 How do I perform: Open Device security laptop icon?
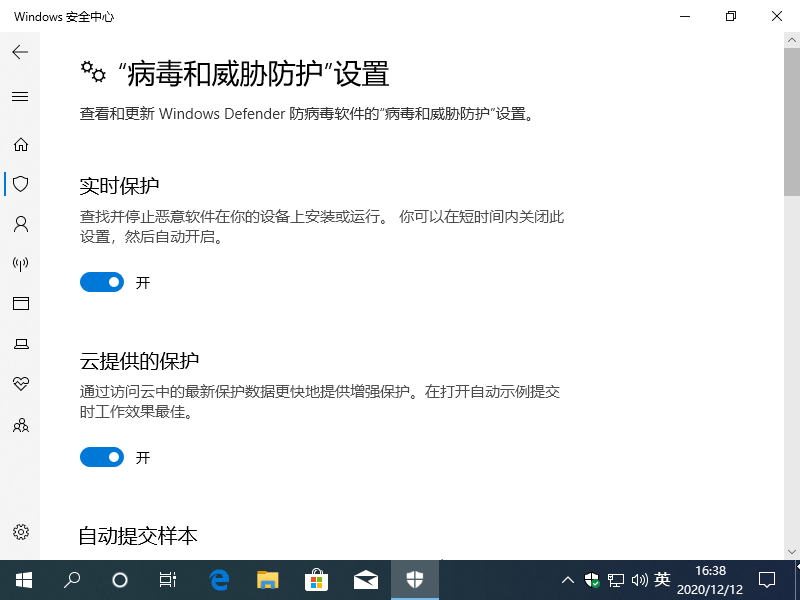pyautogui.click(x=21, y=344)
